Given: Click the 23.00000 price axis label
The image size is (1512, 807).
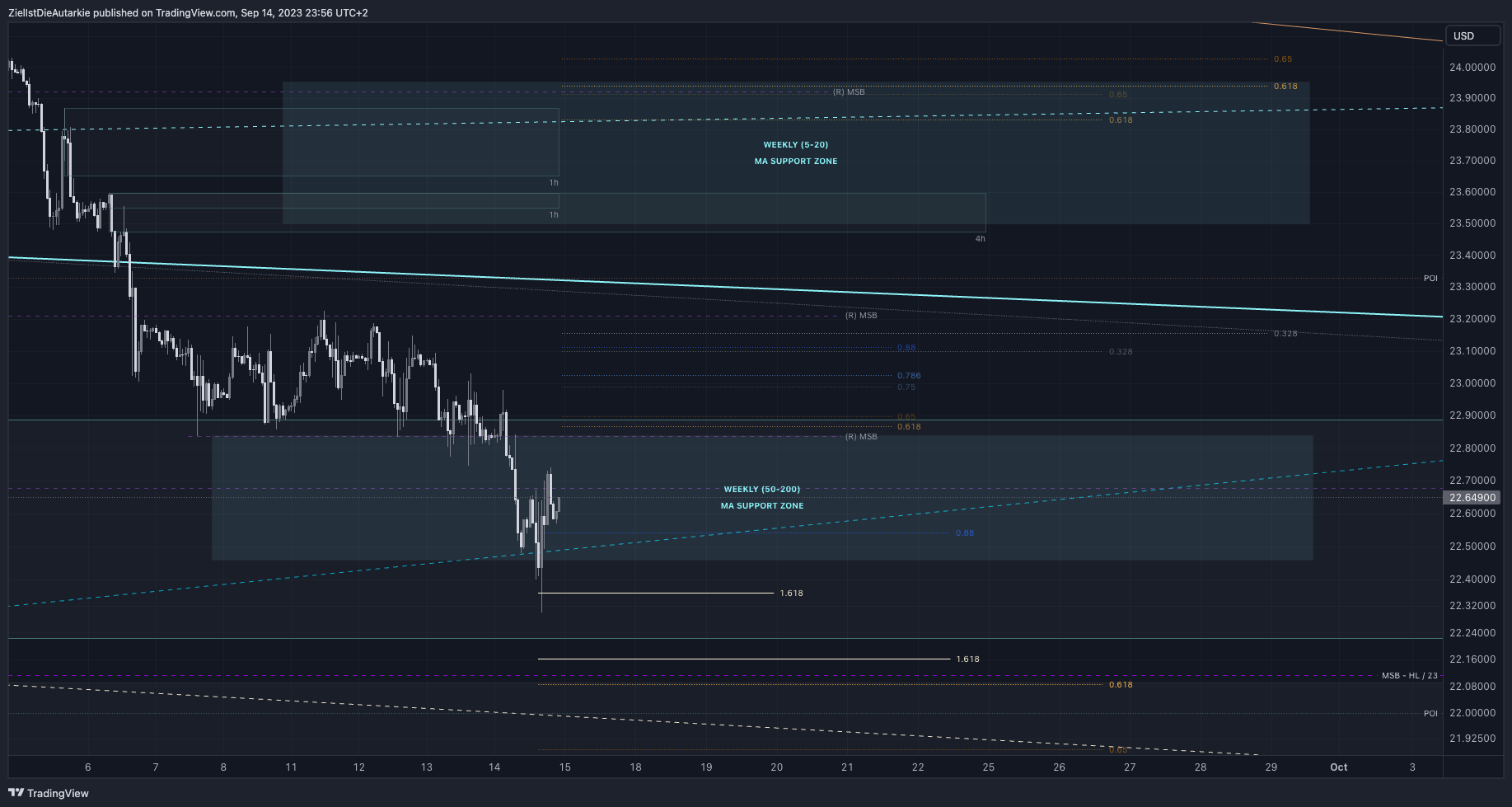Looking at the screenshot, I should point(1472,383).
